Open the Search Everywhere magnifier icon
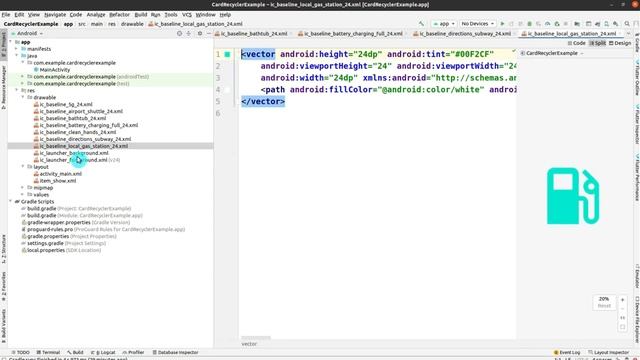The image size is (640, 360). point(627,24)
